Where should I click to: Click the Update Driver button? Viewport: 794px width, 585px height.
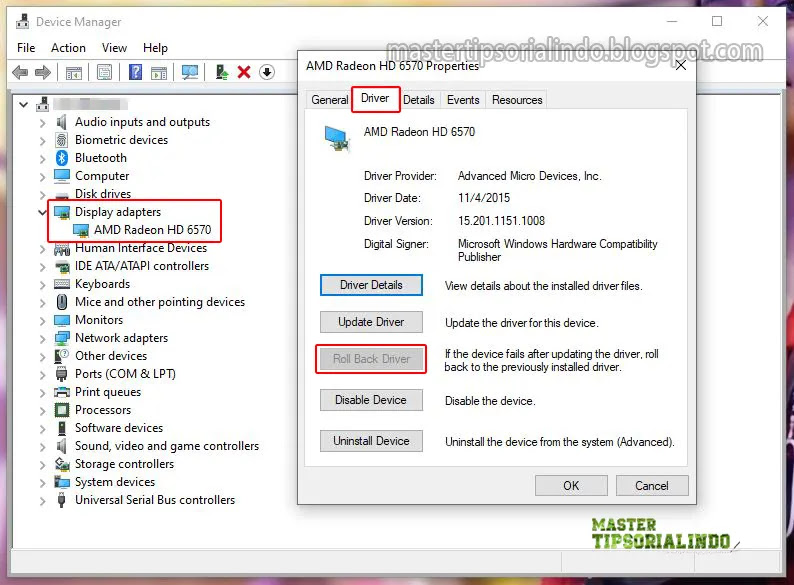tap(371, 322)
